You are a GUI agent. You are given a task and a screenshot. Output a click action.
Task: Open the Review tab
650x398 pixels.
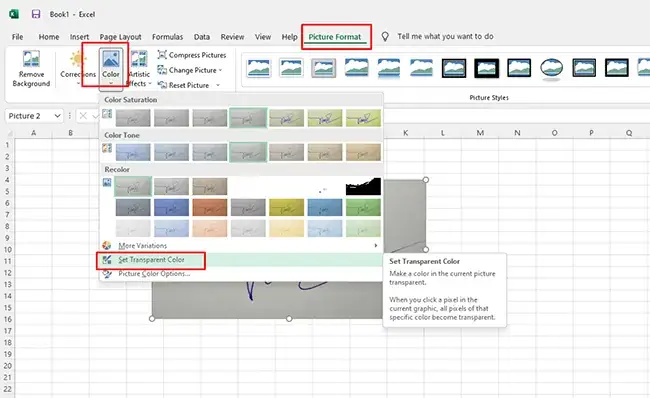pyautogui.click(x=232, y=36)
